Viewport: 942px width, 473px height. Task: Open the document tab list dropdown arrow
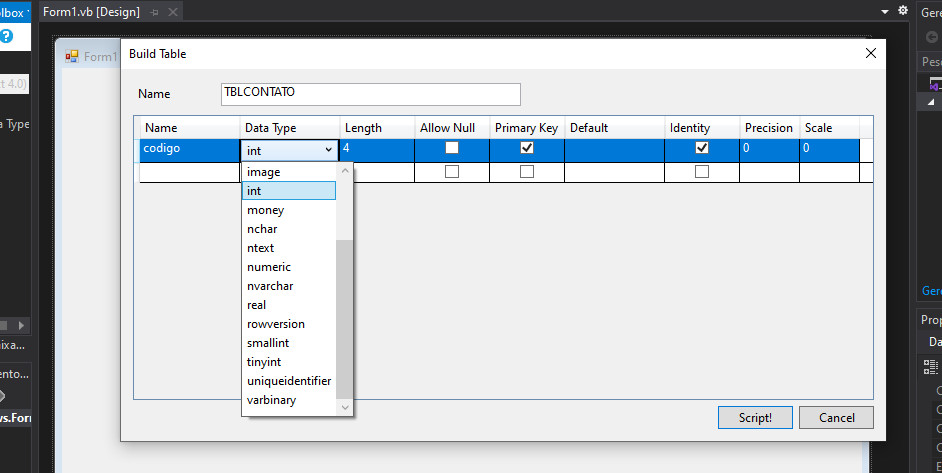click(x=885, y=11)
